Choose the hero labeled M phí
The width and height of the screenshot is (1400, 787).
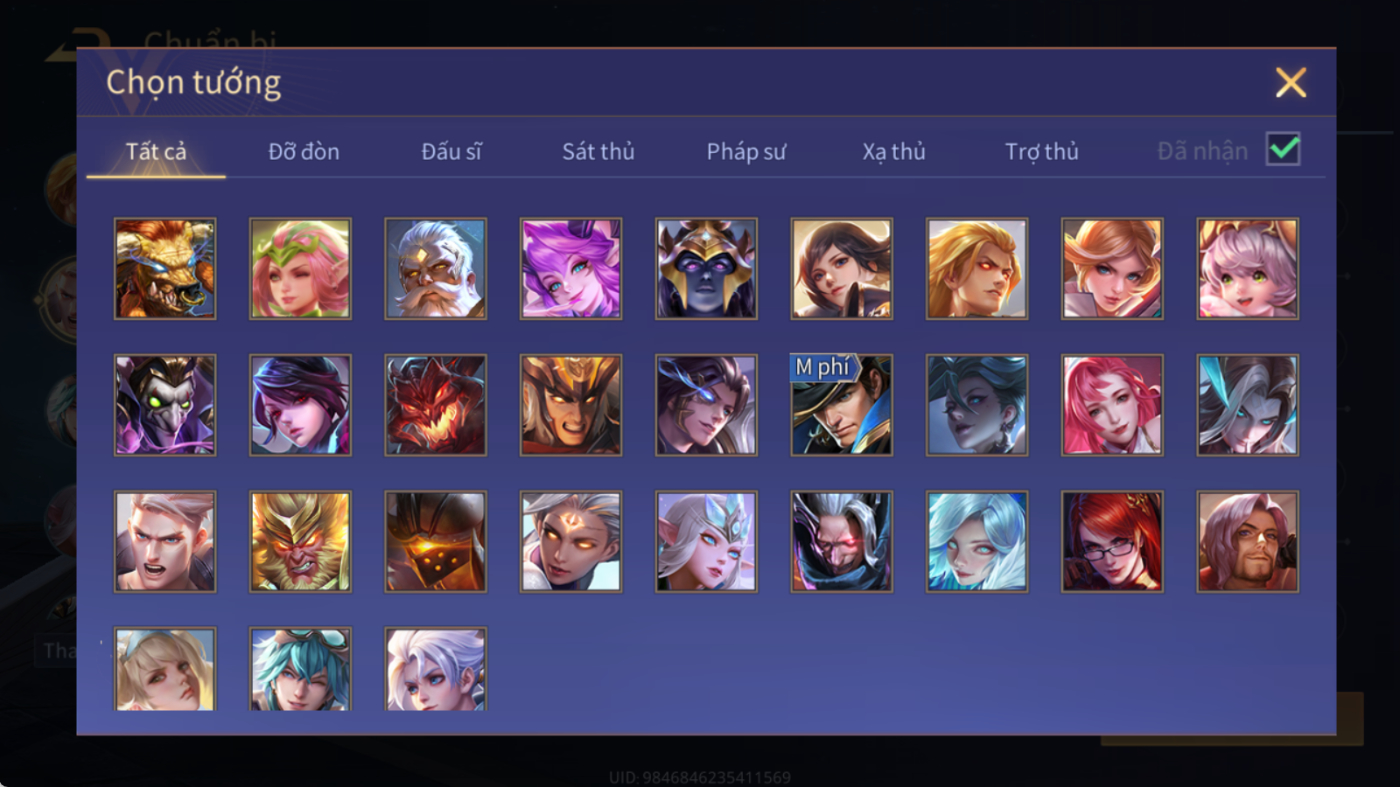point(842,405)
